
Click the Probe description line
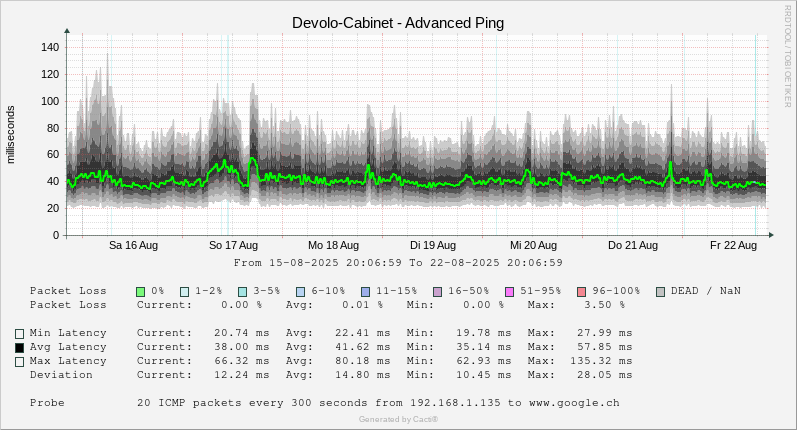378,403
